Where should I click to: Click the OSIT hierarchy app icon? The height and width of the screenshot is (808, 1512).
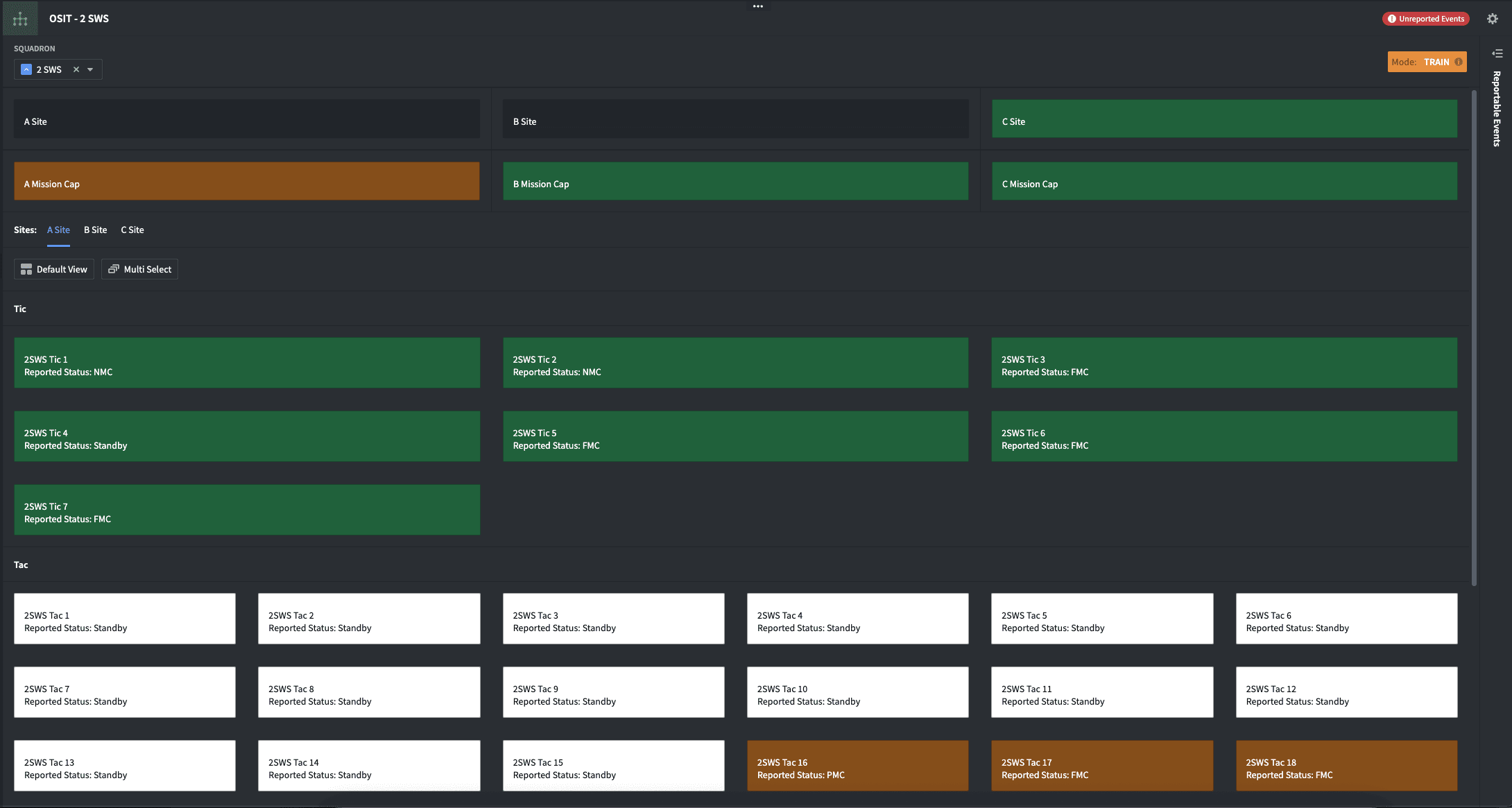20,19
